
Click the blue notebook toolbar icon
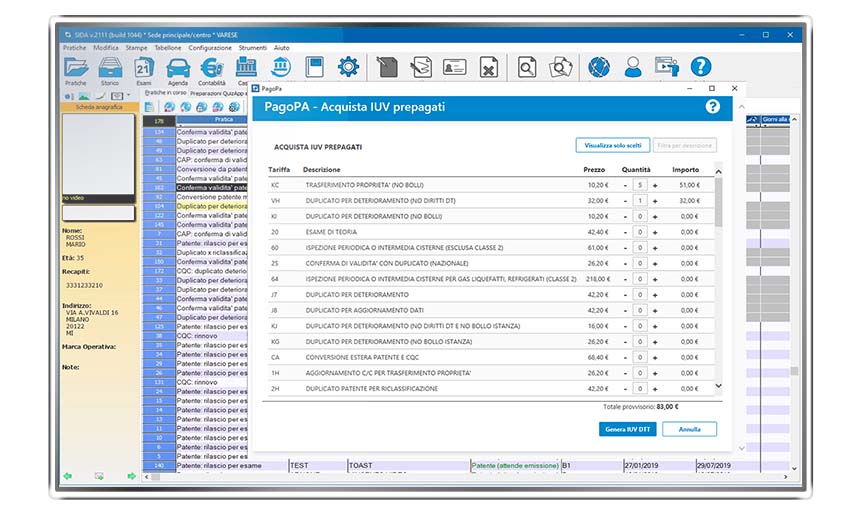(x=314, y=67)
